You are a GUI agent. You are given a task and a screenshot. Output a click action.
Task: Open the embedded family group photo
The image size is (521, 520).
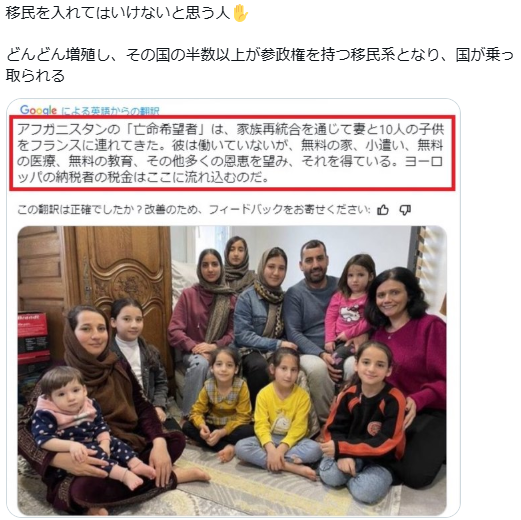tap(232, 371)
